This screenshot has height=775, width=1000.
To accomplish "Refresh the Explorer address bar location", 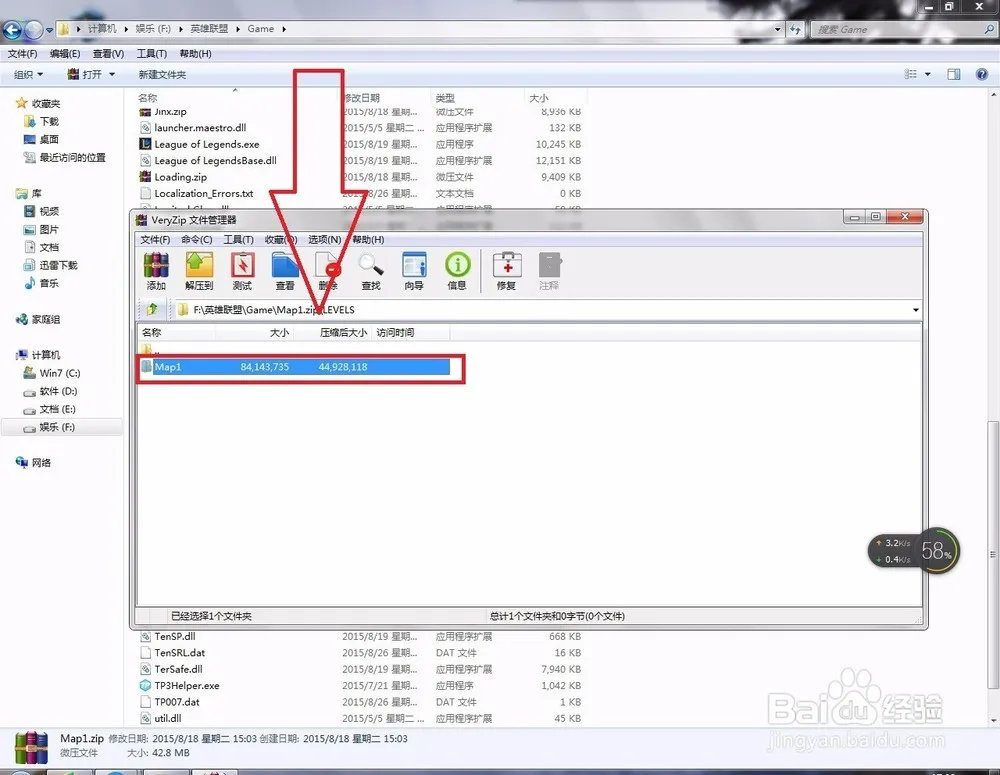I will pos(795,29).
